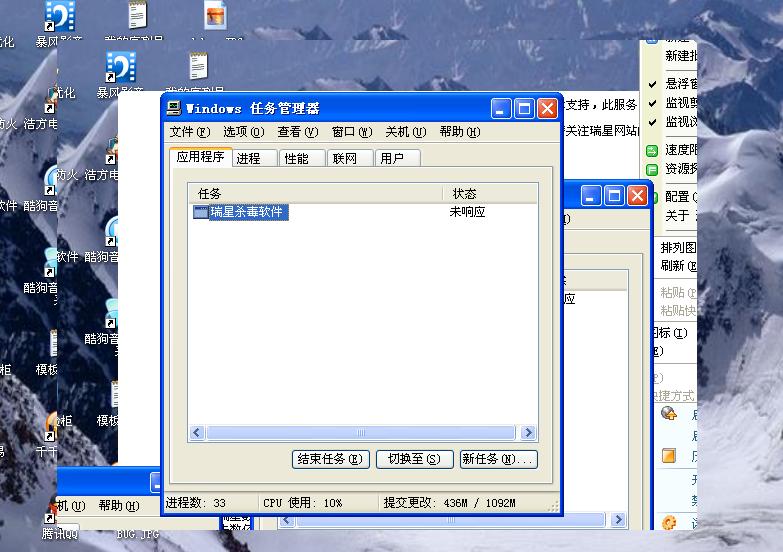
Task: Click the window icon beside 瑞星杀毒软件 task
Action: 200,212
